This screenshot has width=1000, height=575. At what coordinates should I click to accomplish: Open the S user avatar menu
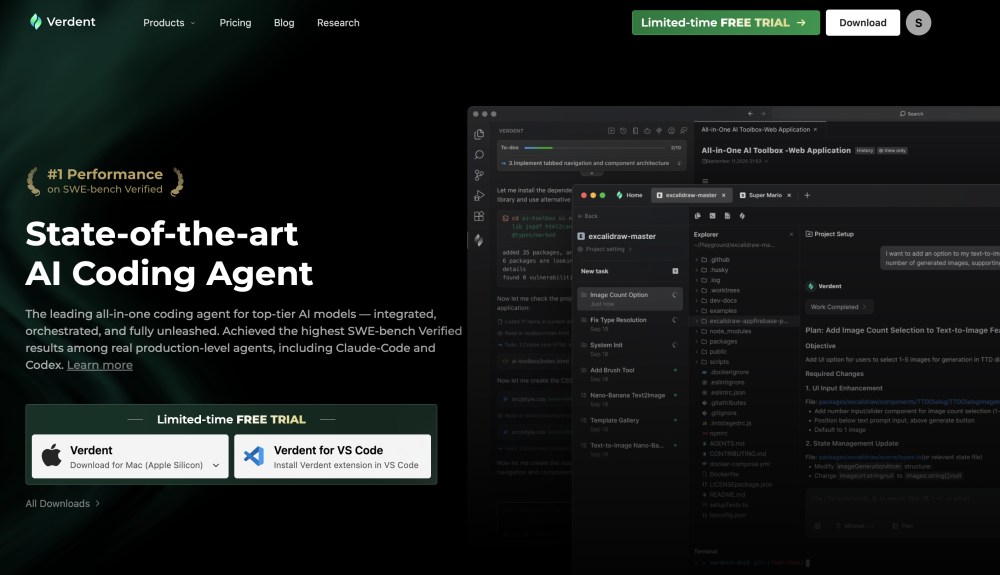coord(918,22)
